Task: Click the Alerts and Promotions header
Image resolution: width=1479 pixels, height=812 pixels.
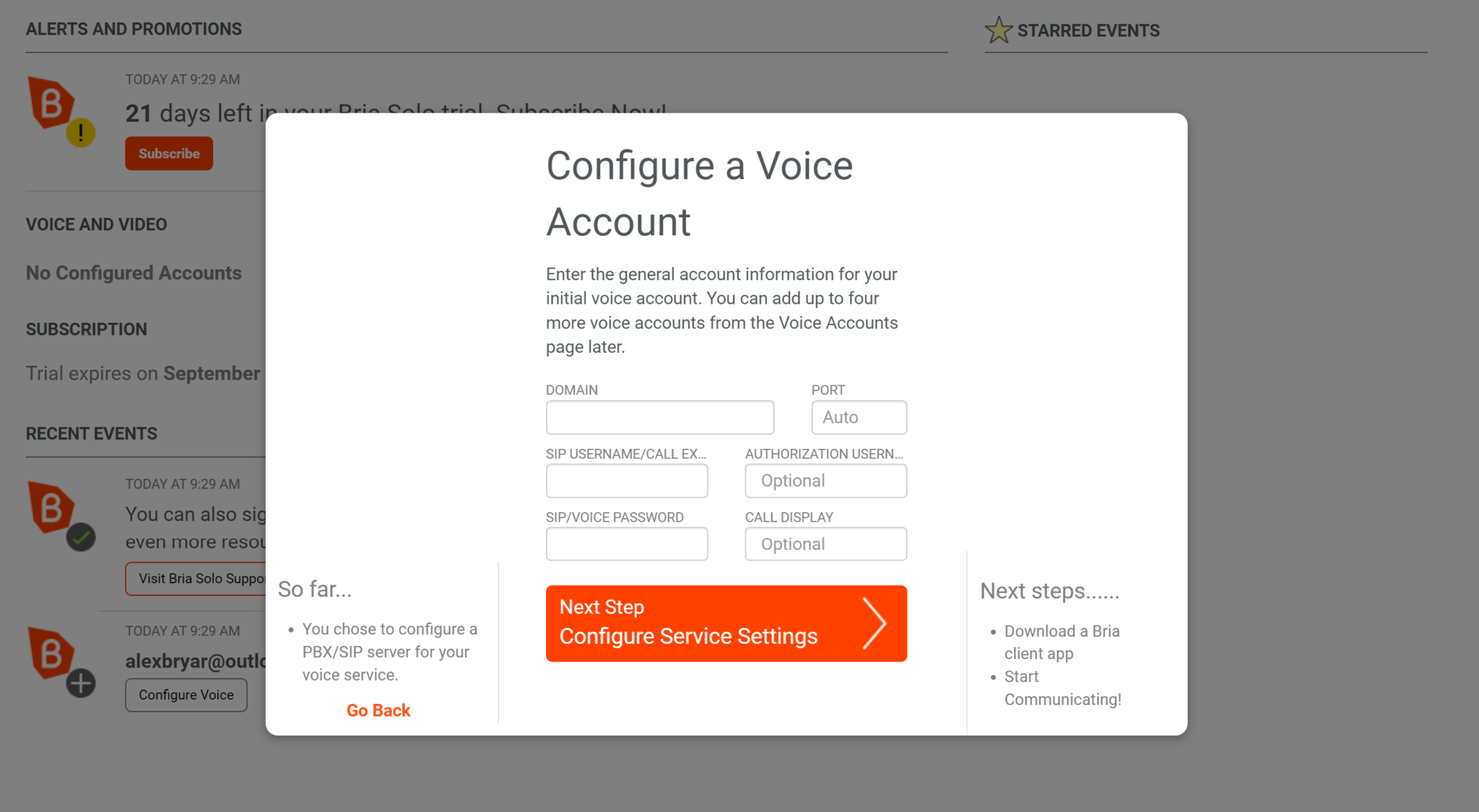Action: coord(134,29)
